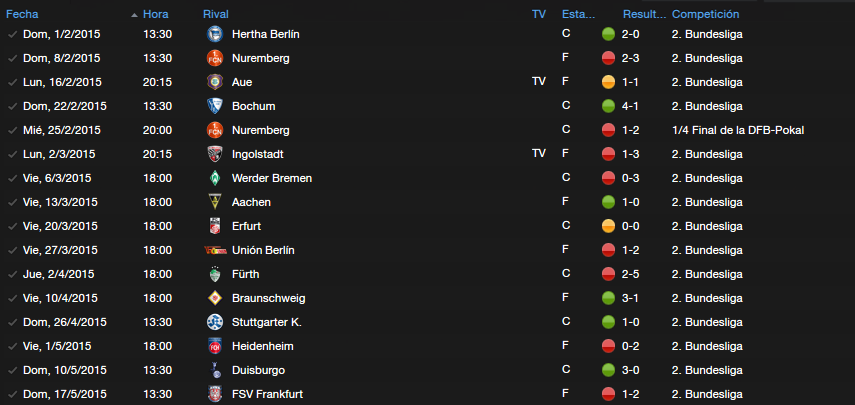Viewport: 855px width, 405px height.
Task: Click the Braunschweig club crest icon
Action: click(215, 298)
